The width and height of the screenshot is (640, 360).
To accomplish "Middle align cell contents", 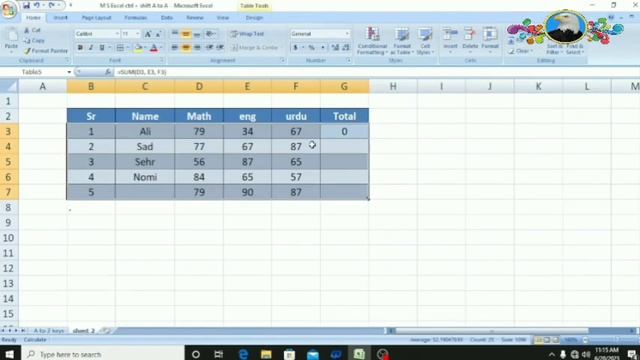I will (186, 34).
